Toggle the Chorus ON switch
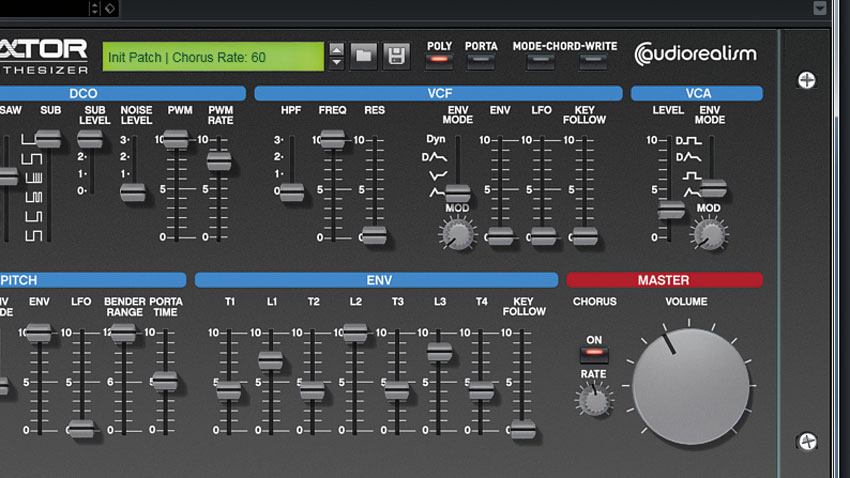Viewport: 850px width, 478px height. click(594, 353)
